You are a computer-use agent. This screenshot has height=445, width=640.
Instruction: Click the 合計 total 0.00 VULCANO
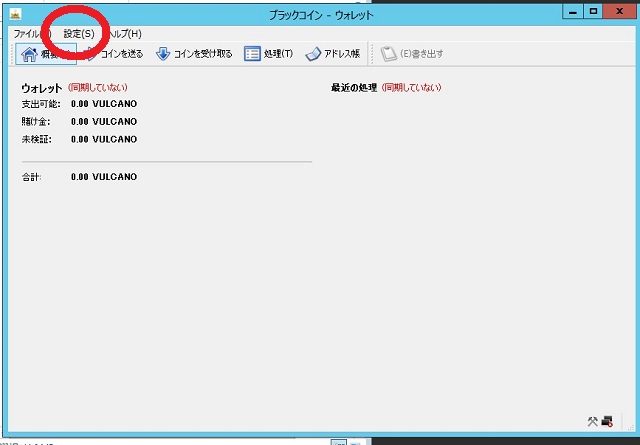(104, 176)
